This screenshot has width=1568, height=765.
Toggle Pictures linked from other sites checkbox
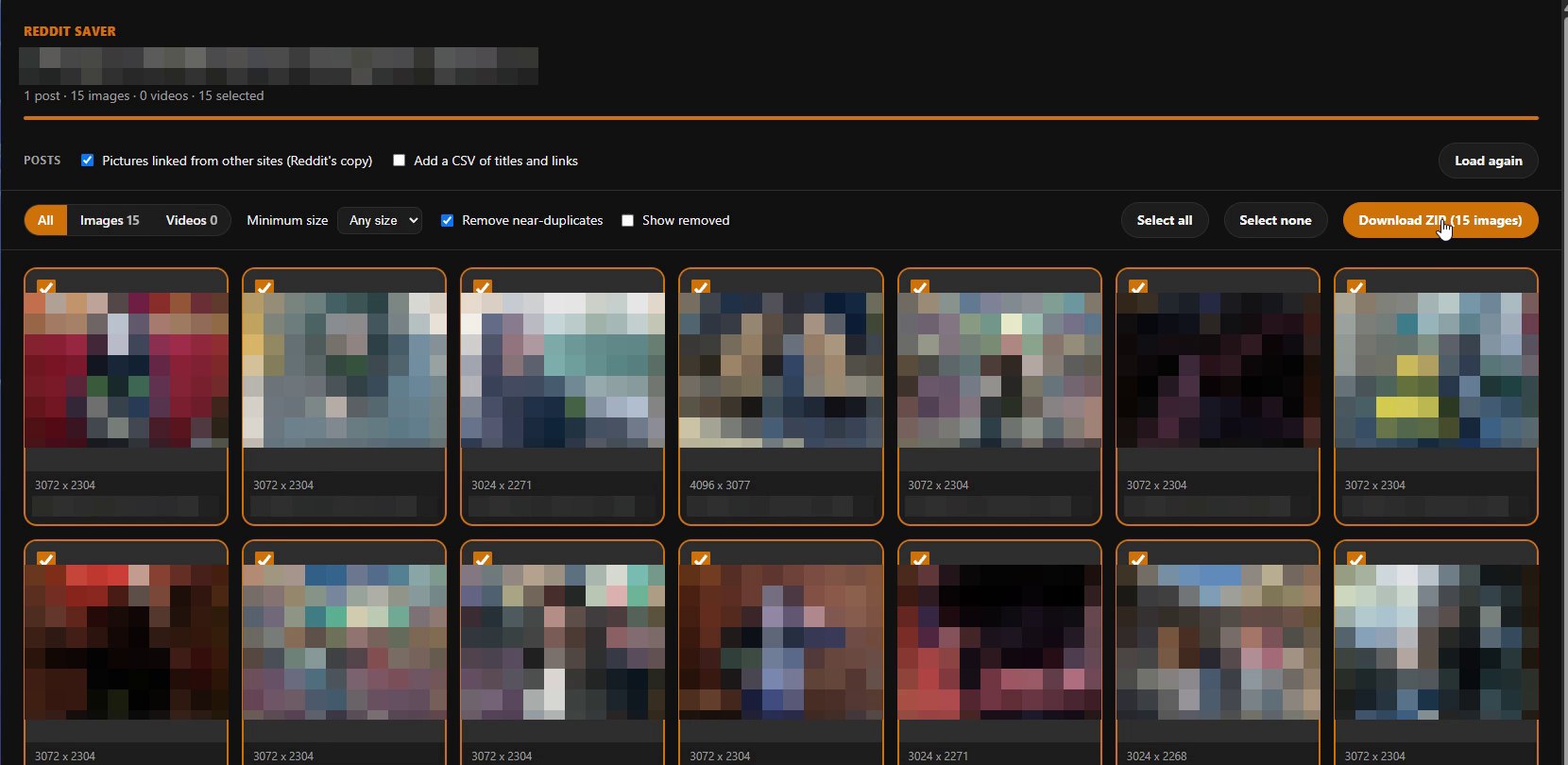point(87,161)
